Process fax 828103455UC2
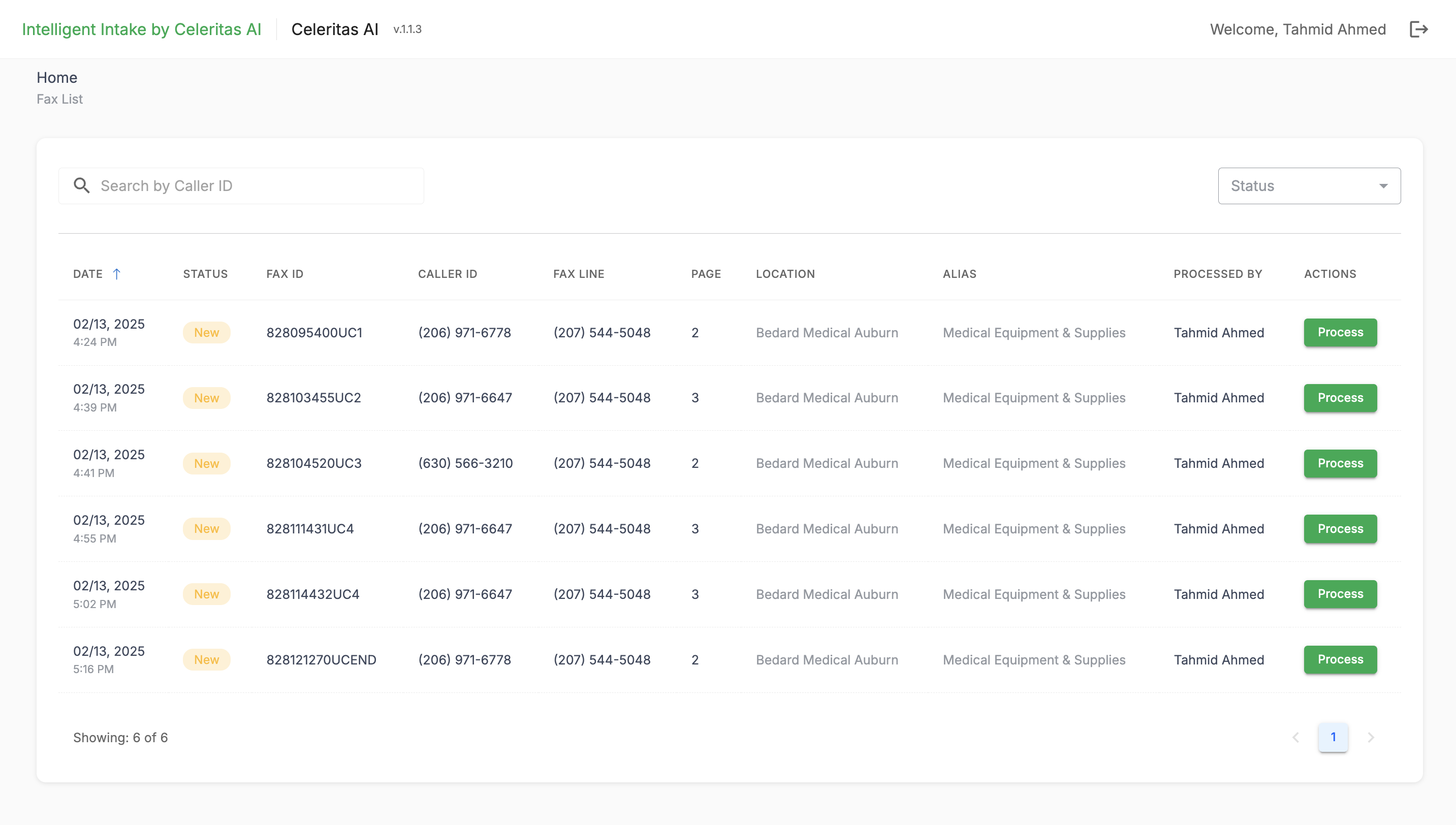The image size is (1456, 825). (x=1340, y=398)
